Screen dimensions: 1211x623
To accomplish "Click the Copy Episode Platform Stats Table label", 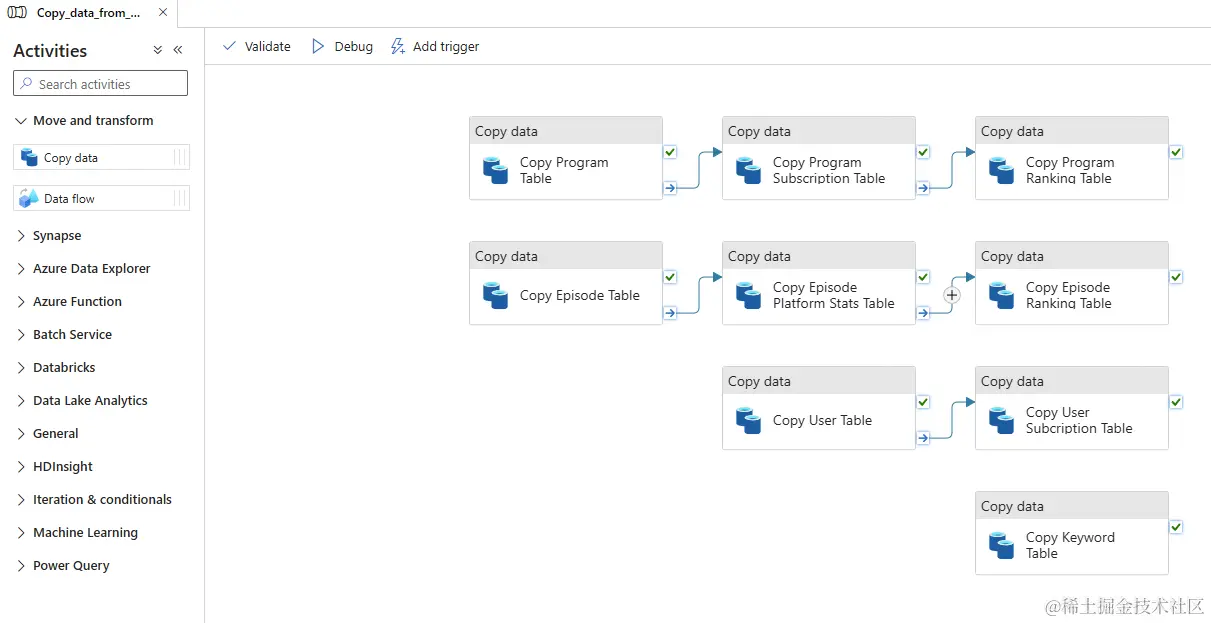I will click(834, 295).
